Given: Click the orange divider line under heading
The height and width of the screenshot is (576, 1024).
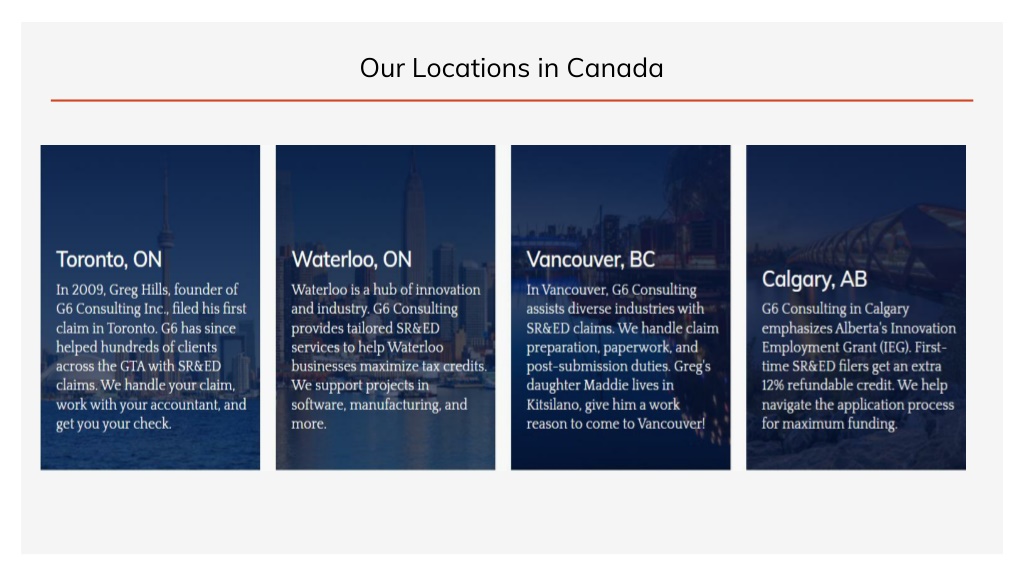Looking at the screenshot, I should pos(512,100).
